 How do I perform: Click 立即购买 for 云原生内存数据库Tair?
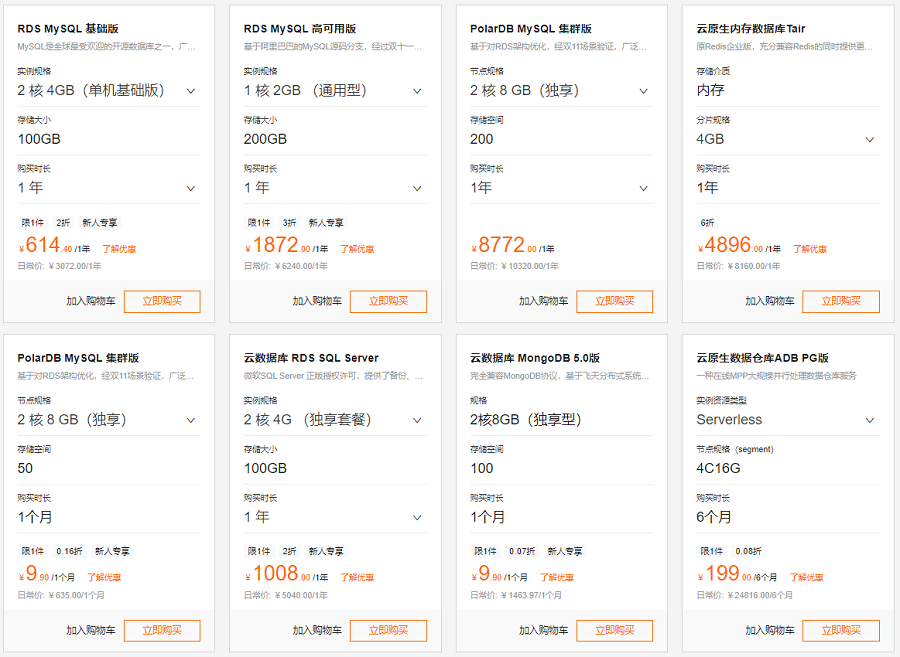[841, 301]
